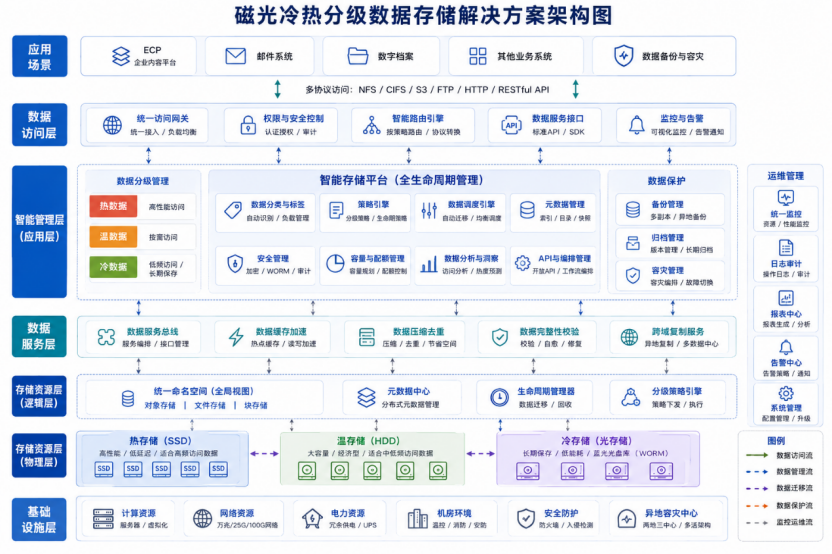
Task: Click the 对象存储 text
Action: pos(160,405)
